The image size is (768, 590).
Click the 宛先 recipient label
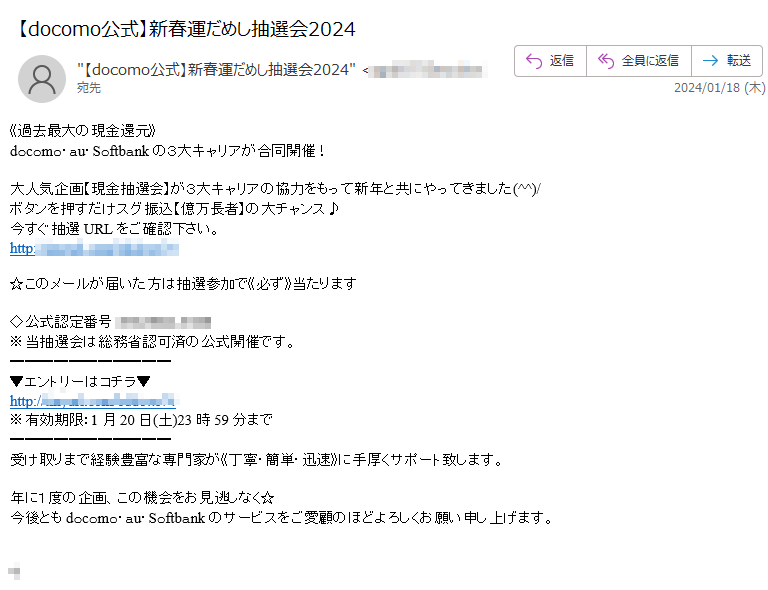[89, 88]
